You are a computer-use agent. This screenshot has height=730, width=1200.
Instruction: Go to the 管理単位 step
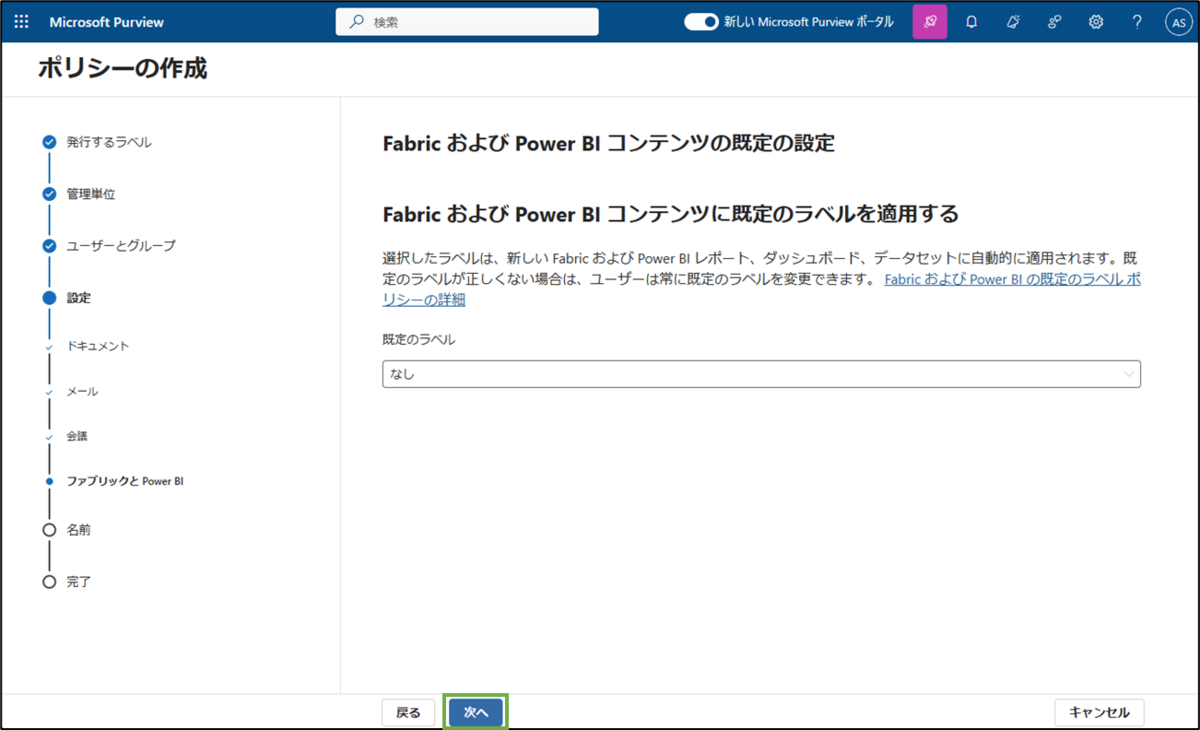coord(91,194)
